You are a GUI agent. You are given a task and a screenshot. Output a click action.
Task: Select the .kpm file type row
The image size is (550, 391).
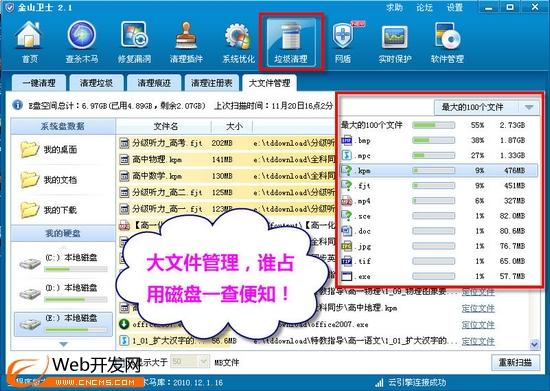pyautogui.click(x=438, y=170)
